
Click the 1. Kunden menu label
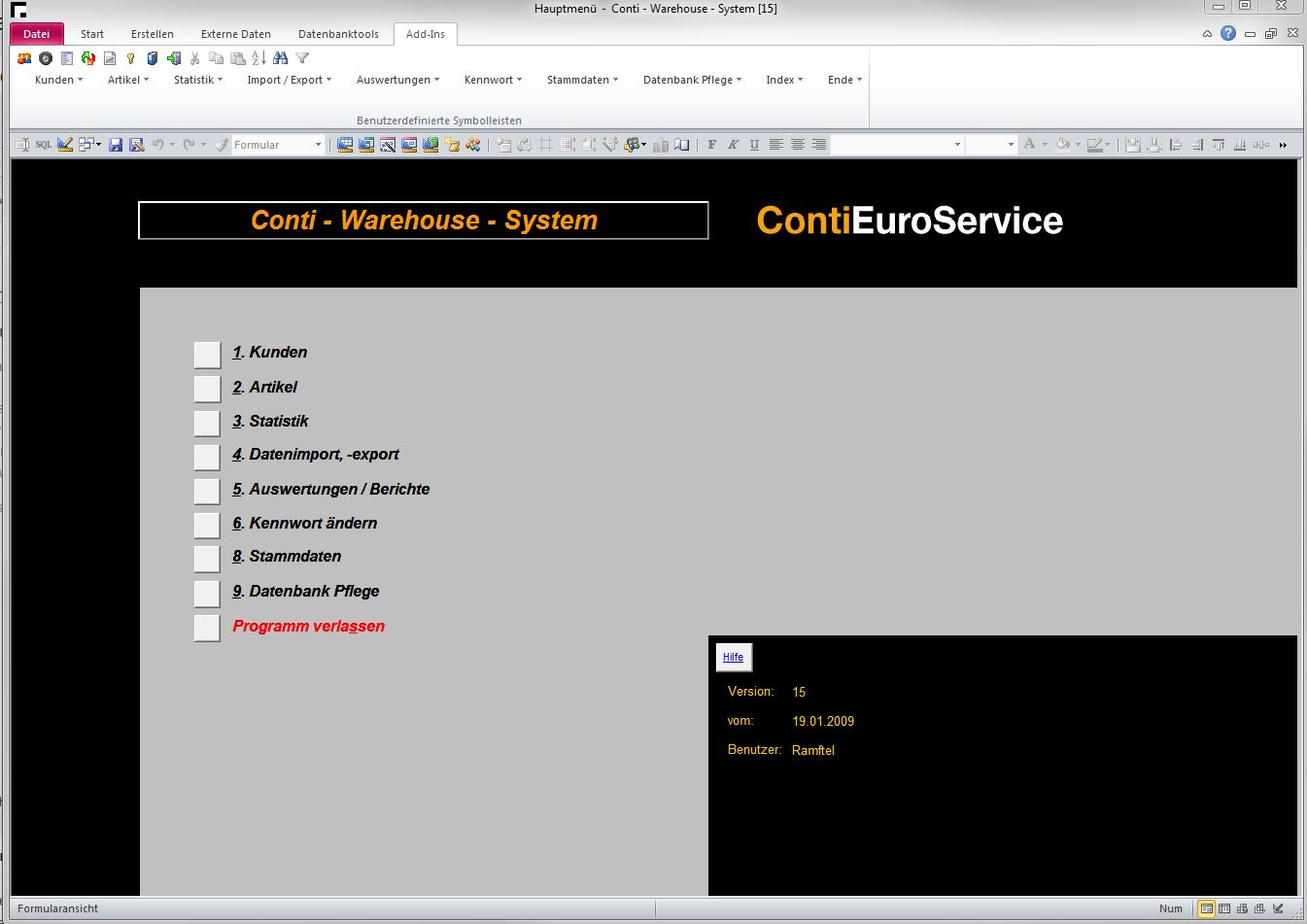coord(270,353)
